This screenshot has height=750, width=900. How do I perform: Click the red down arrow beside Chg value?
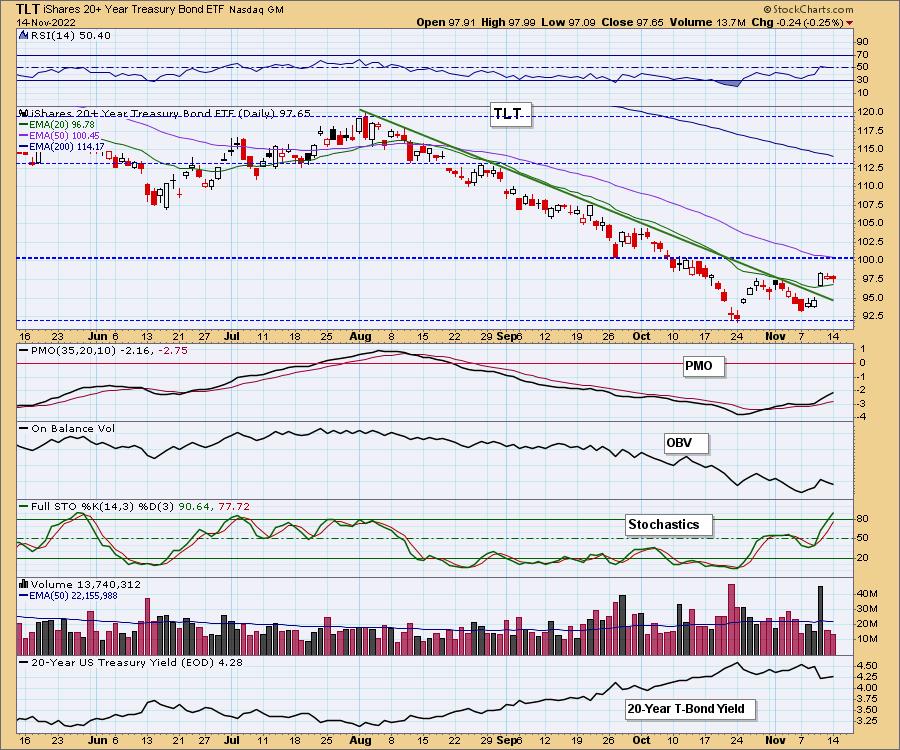pos(849,23)
